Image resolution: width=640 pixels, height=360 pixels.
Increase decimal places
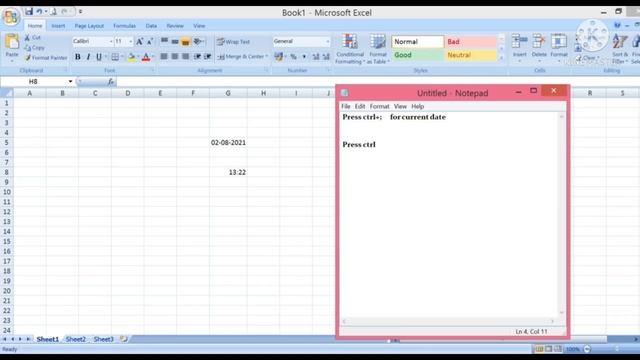coord(316,57)
